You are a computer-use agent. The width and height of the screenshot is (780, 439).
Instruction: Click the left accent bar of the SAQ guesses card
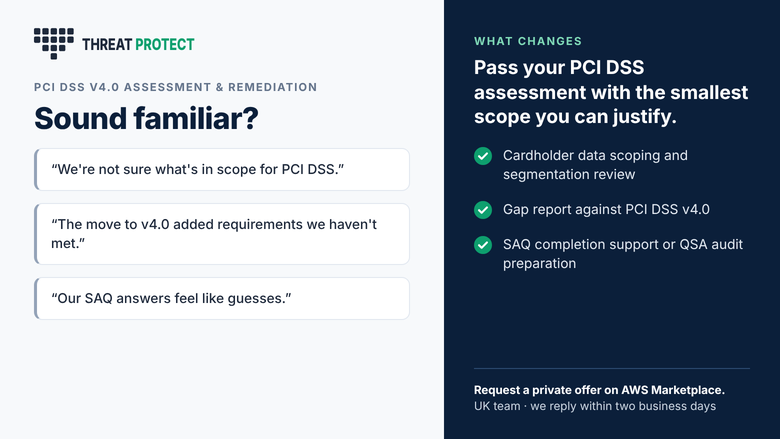36,298
